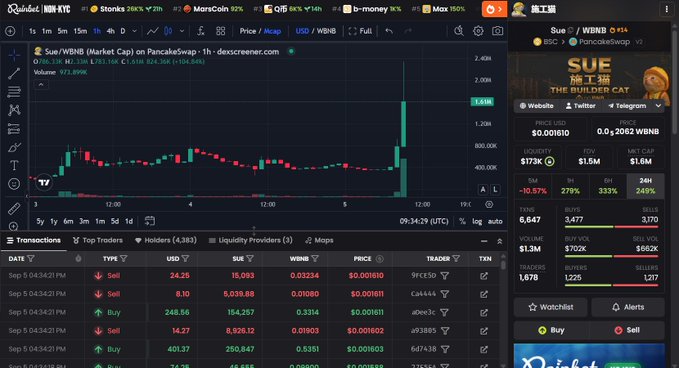
Task: Click the Sell button in the side panel
Action: (628, 330)
